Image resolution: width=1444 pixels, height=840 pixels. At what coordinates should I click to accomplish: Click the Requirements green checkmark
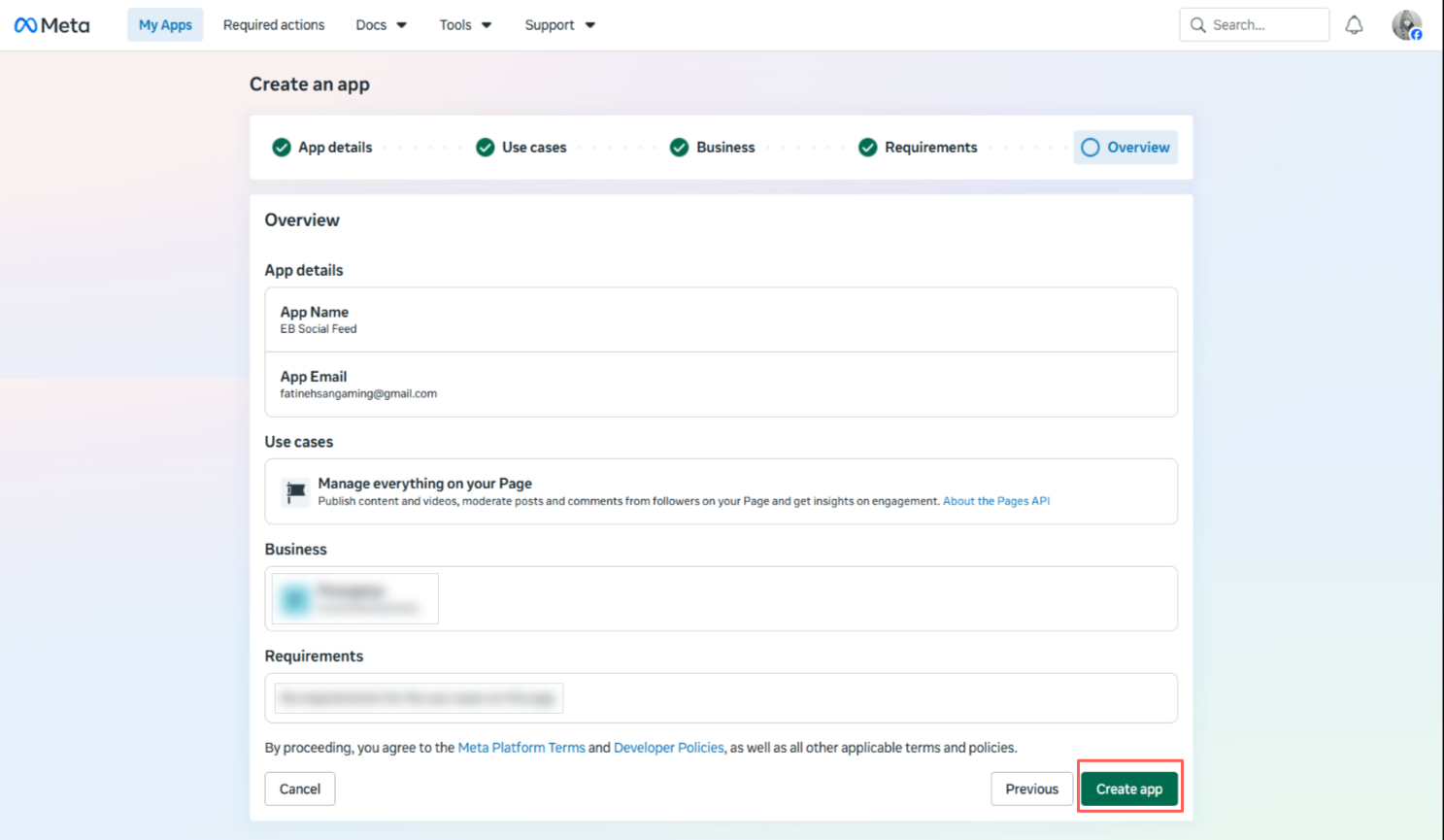tap(868, 148)
